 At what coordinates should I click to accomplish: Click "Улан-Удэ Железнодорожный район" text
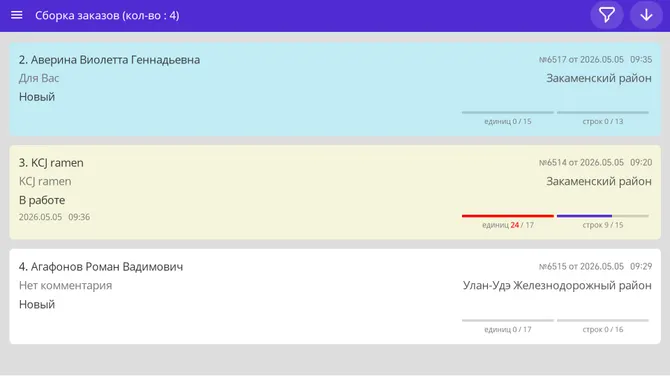[x=557, y=285]
